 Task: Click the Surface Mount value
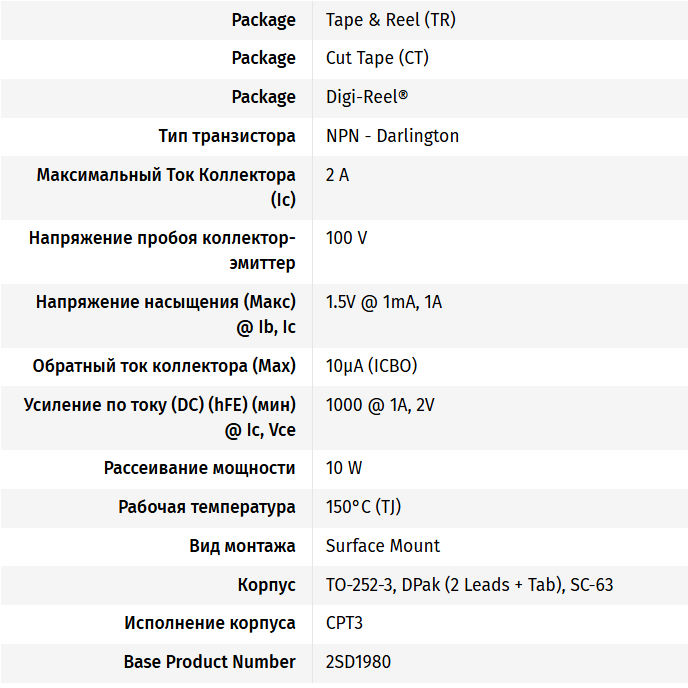pyautogui.click(x=383, y=546)
